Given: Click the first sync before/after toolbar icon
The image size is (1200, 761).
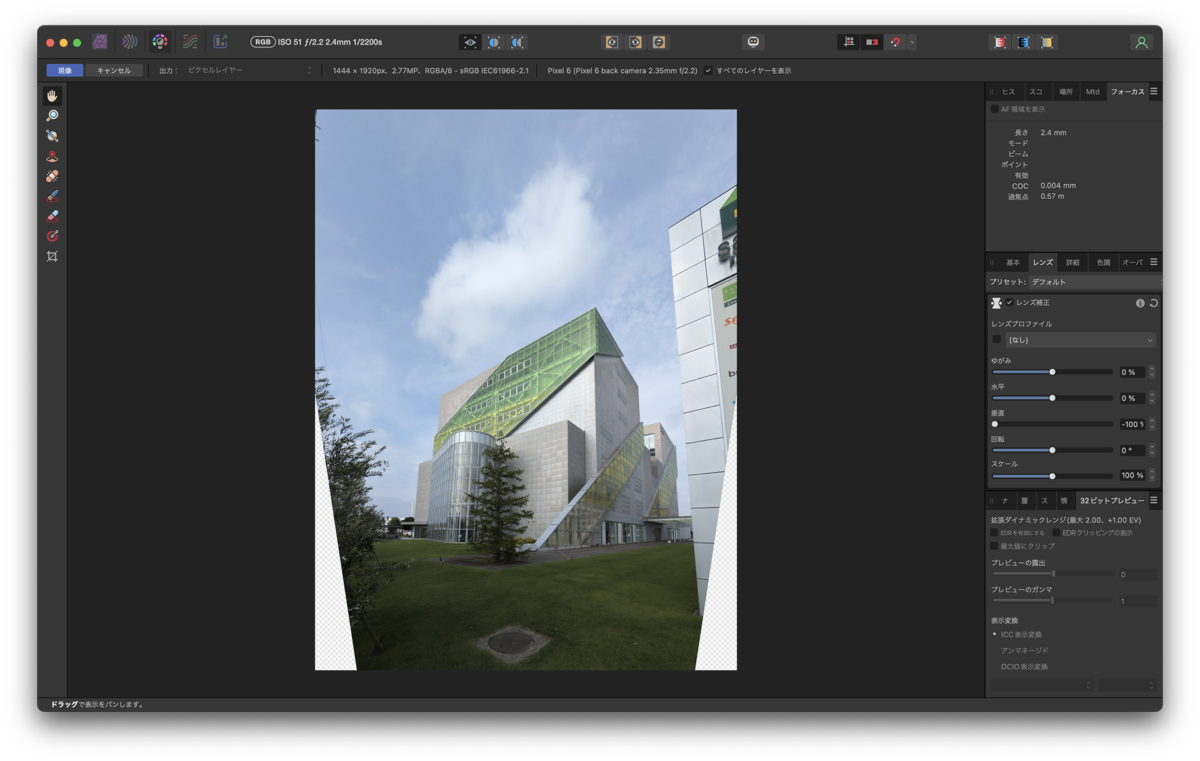Looking at the screenshot, I should 612,42.
